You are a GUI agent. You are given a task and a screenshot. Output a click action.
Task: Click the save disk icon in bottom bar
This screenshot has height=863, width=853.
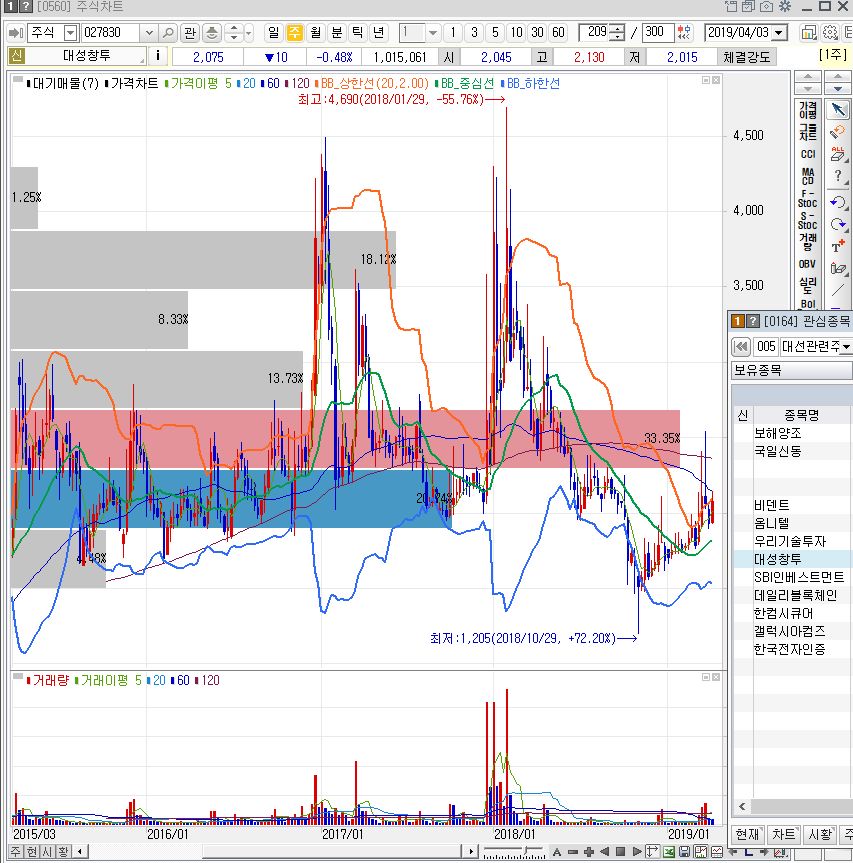point(685,852)
